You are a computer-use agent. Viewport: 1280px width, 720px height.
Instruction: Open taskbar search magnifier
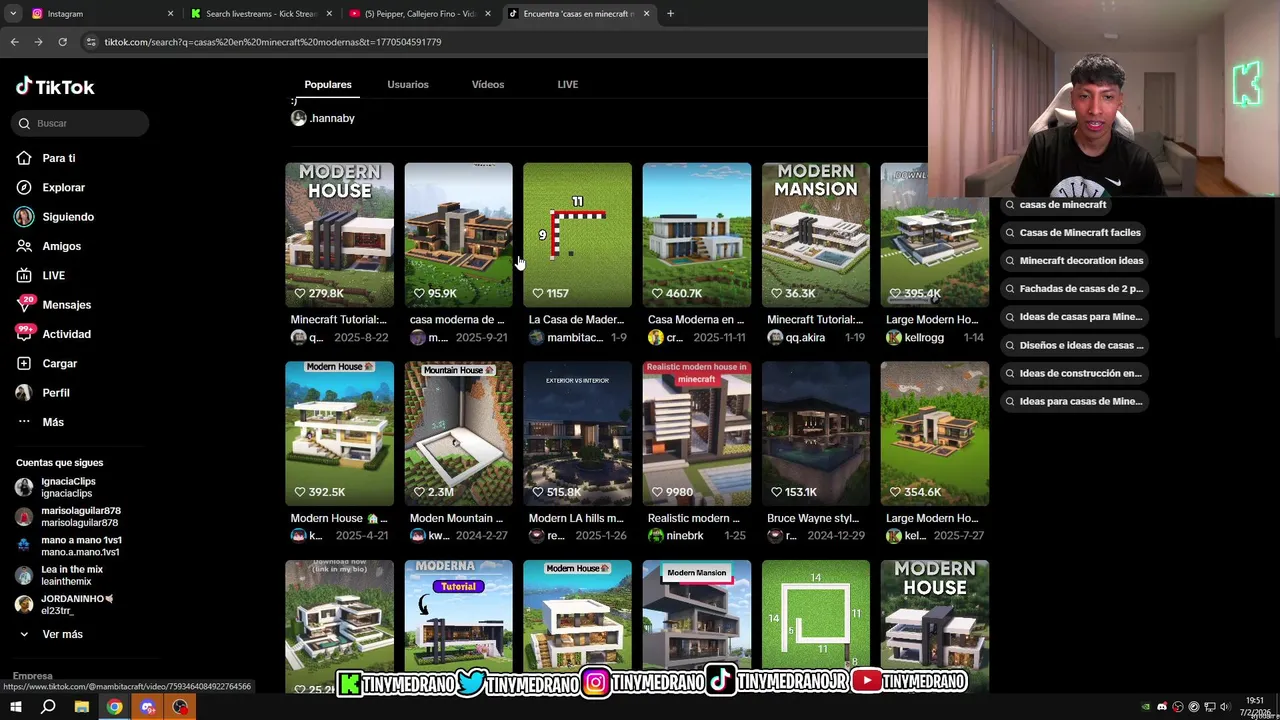coord(48,707)
